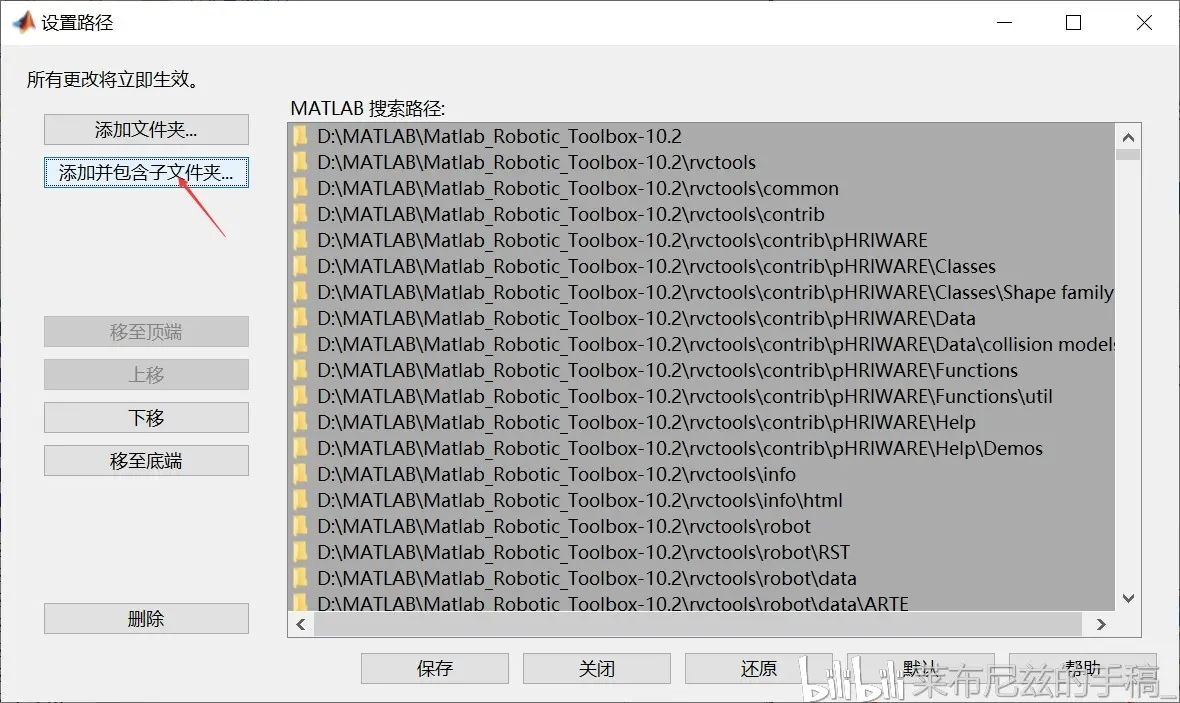This screenshot has height=703, width=1180.
Task: Click the MATLAB logo in title bar
Action: point(24,23)
